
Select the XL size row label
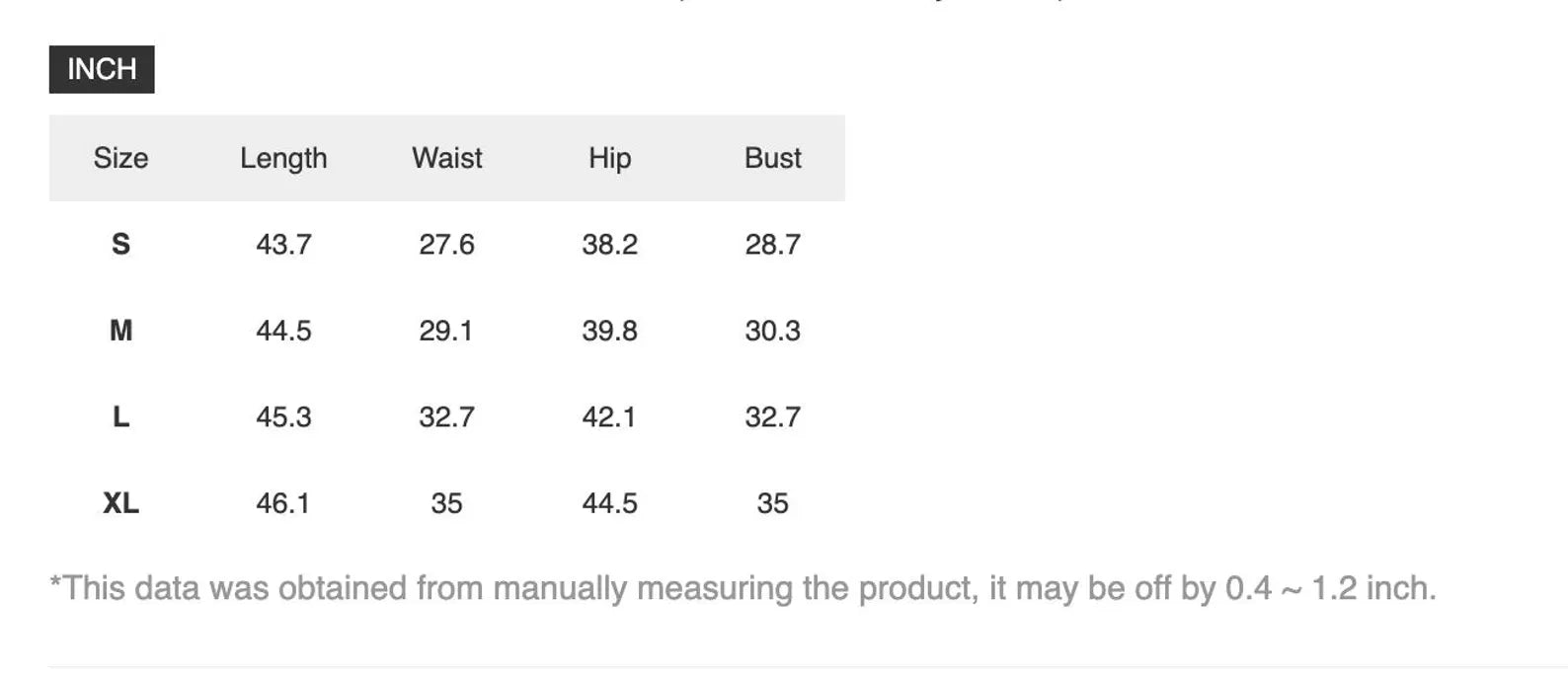pos(120,503)
